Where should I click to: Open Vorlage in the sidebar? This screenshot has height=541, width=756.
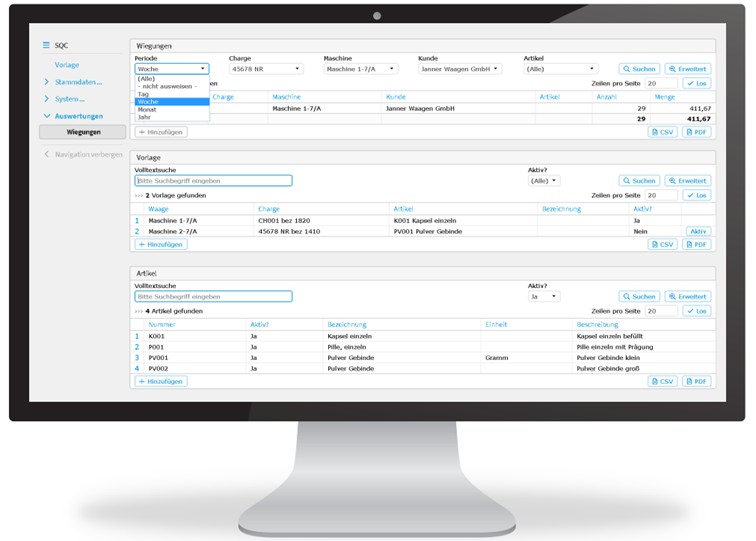click(x=67, y=65)
